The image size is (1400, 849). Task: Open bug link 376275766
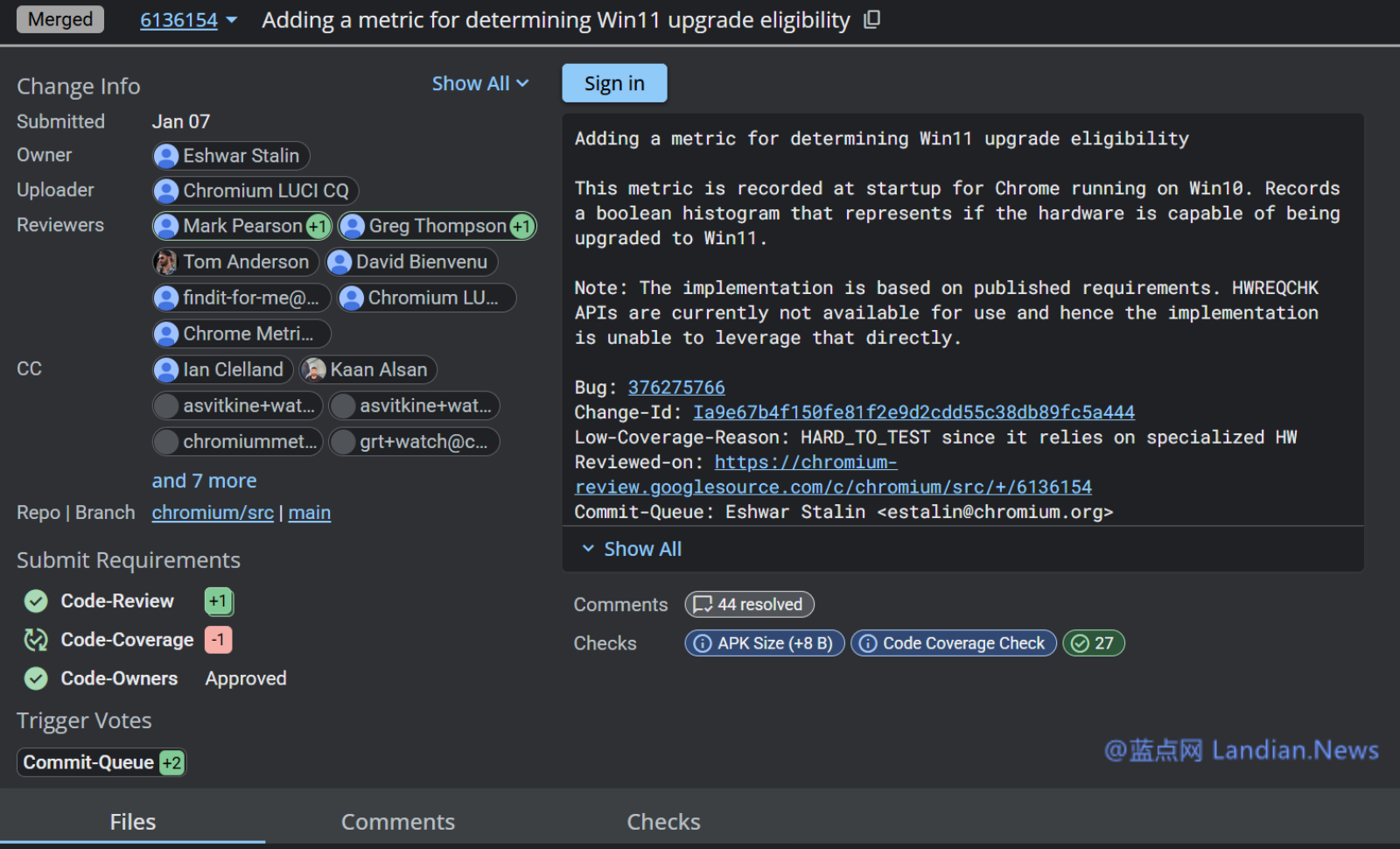click(675, 388)
